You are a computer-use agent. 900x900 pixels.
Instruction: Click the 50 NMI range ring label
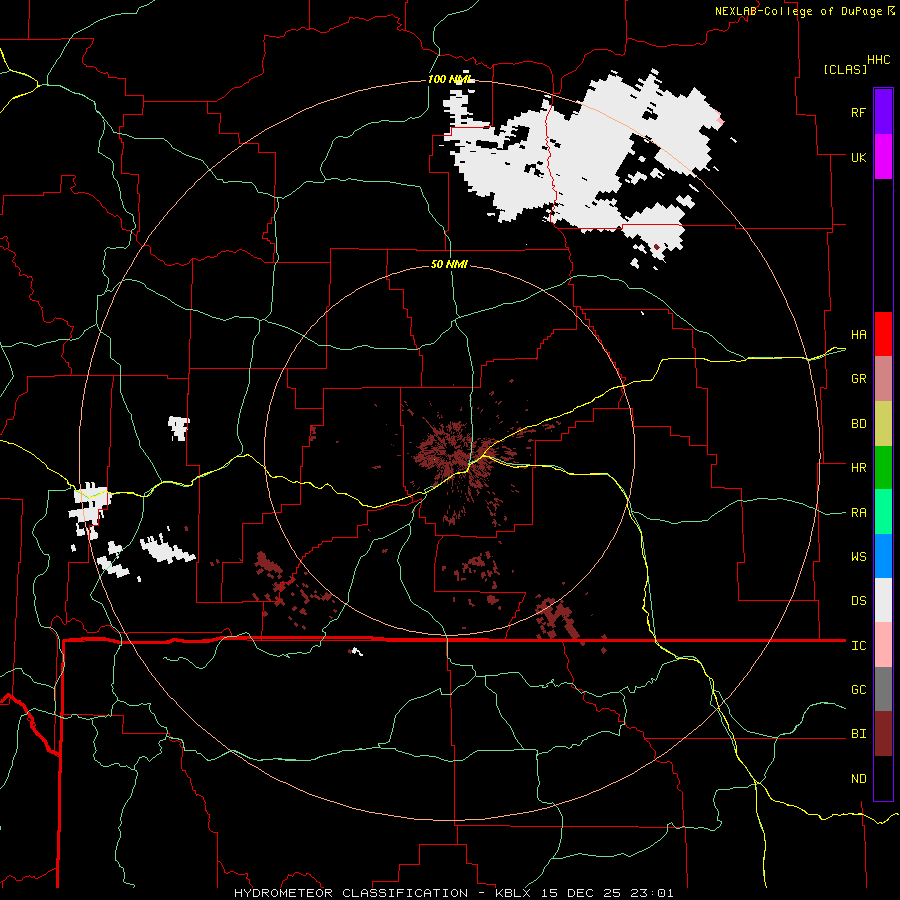point(449,264)
